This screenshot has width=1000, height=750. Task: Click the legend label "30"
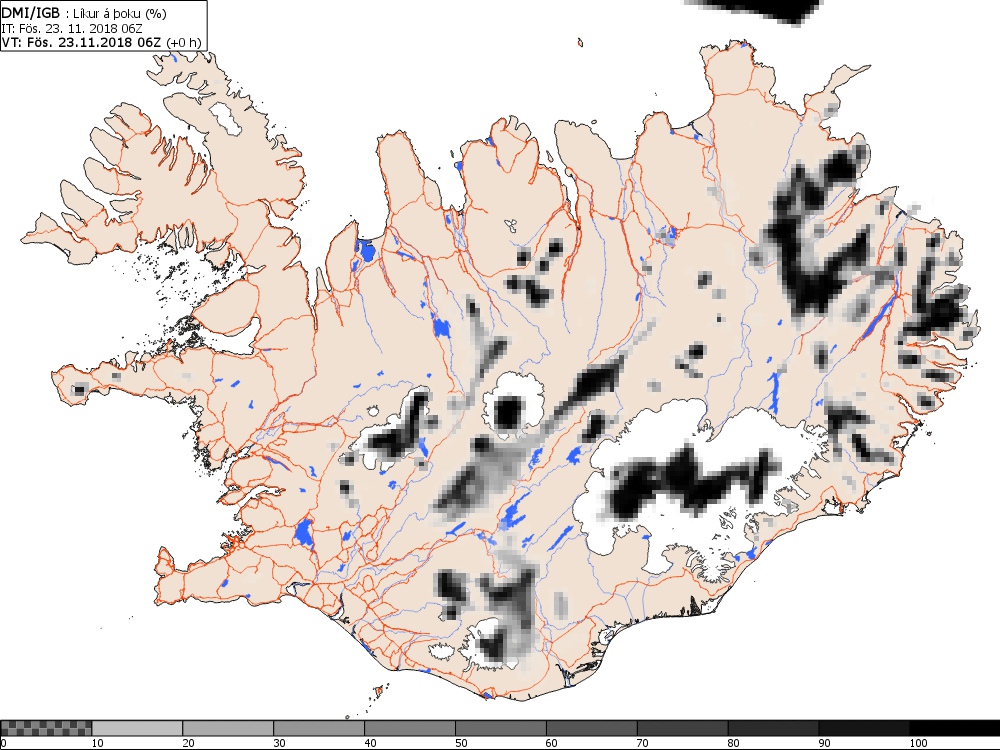279,743
